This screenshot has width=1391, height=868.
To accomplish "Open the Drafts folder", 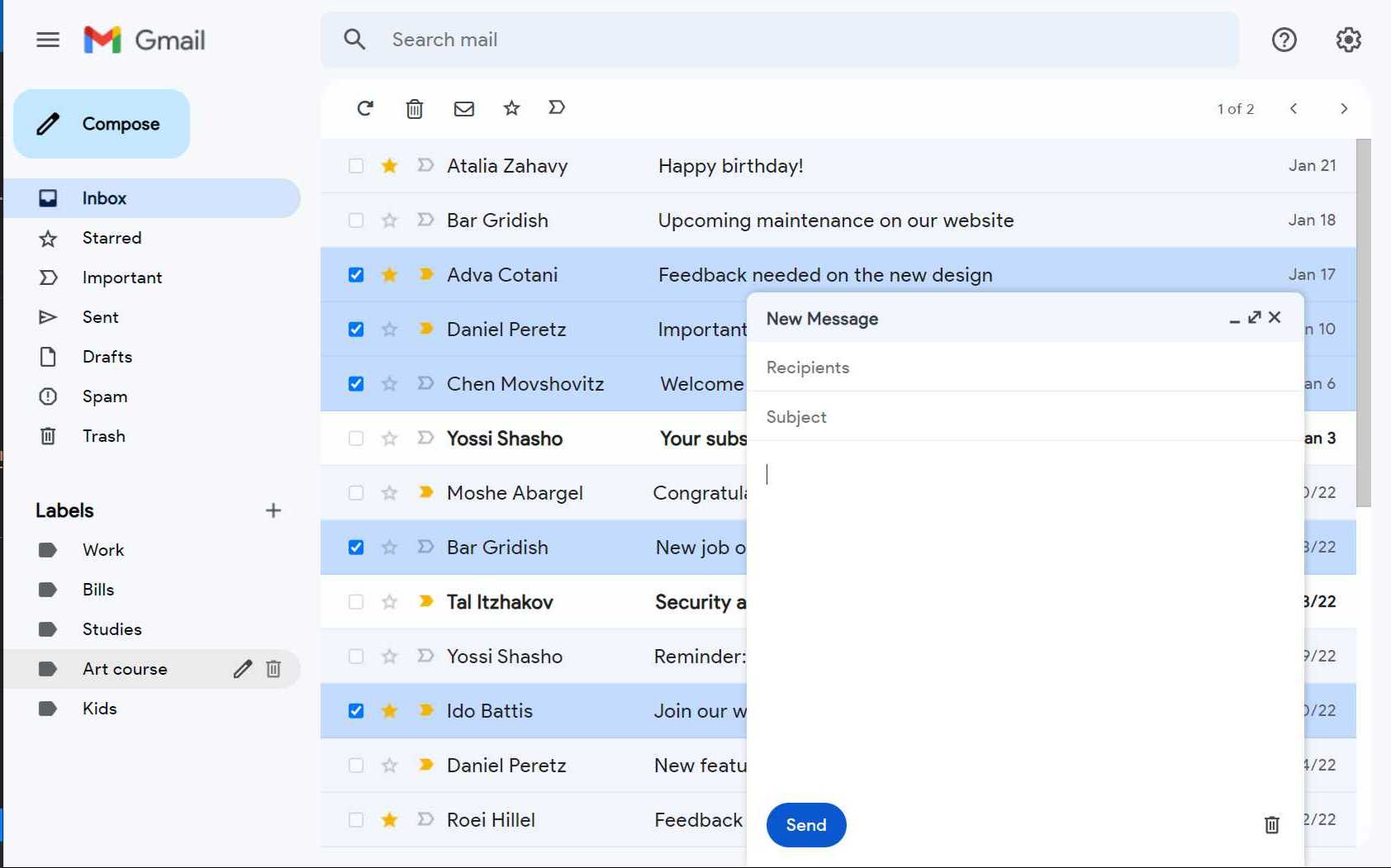I will coord(153,357).
